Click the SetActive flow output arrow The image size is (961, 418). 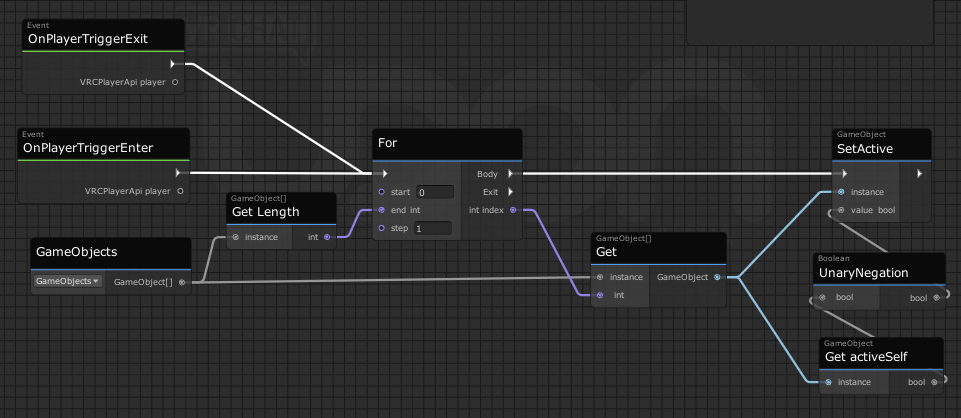pyautogui.click(x=919, y=174)
